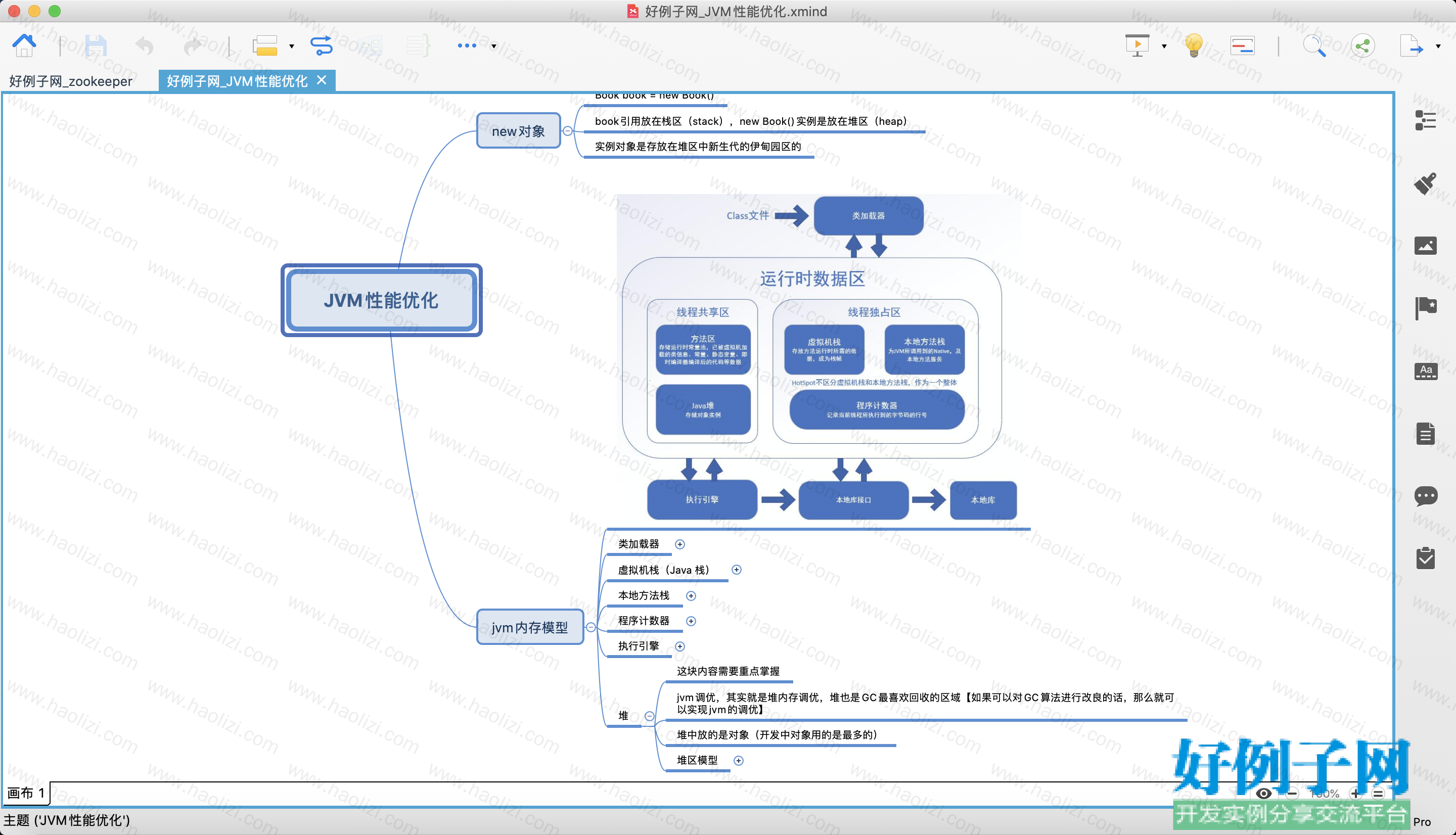1456x835 pixels.
Task: Select the 执行引擎 subtopic text
Action: [x=639, y=646]
